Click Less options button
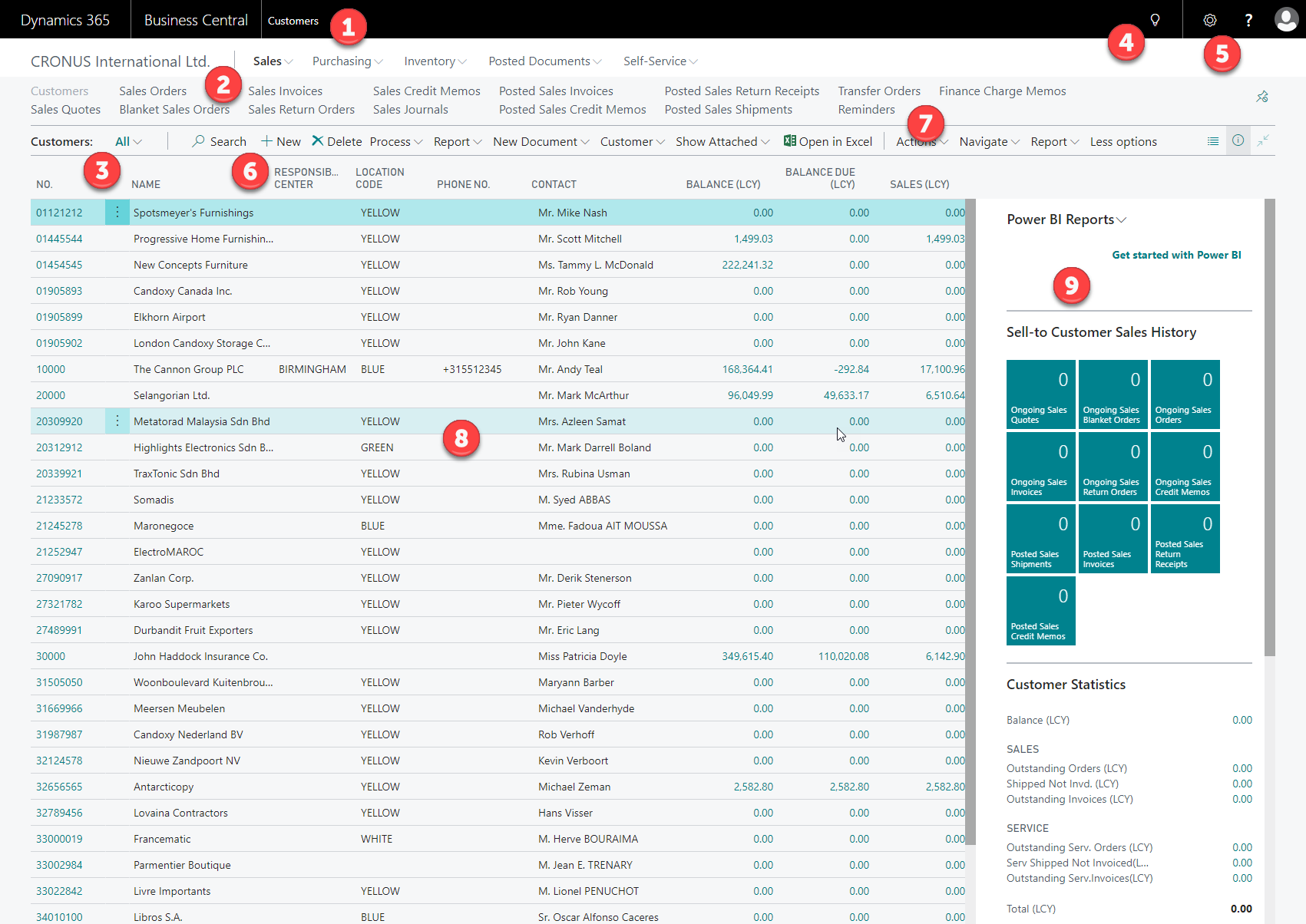The width and height of the screenshot is (1306, 924). coord(1123,141)
